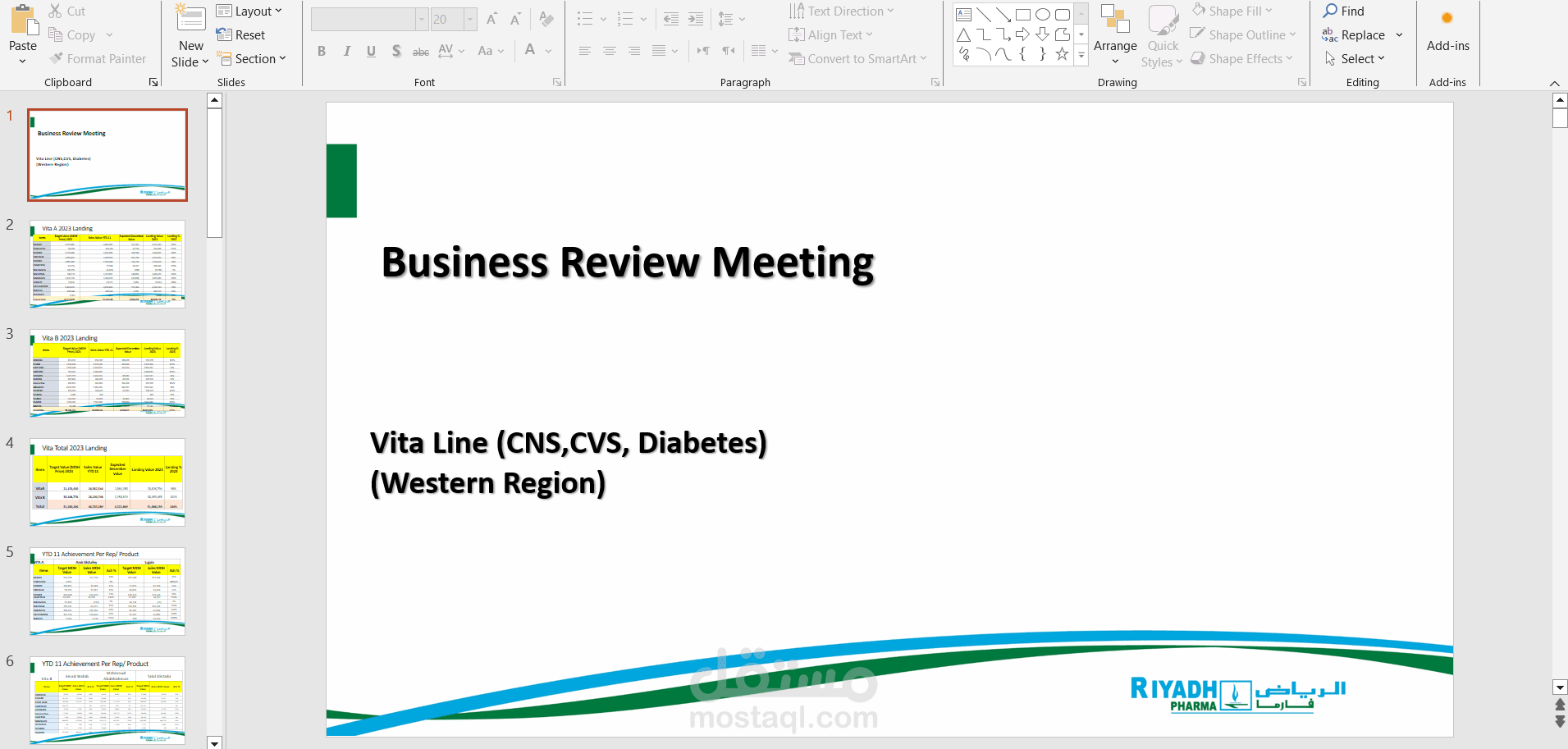This screenshot has height=749, width=1568.
Task: Open Quick Styles gallery
Action: click(1163, 36)
